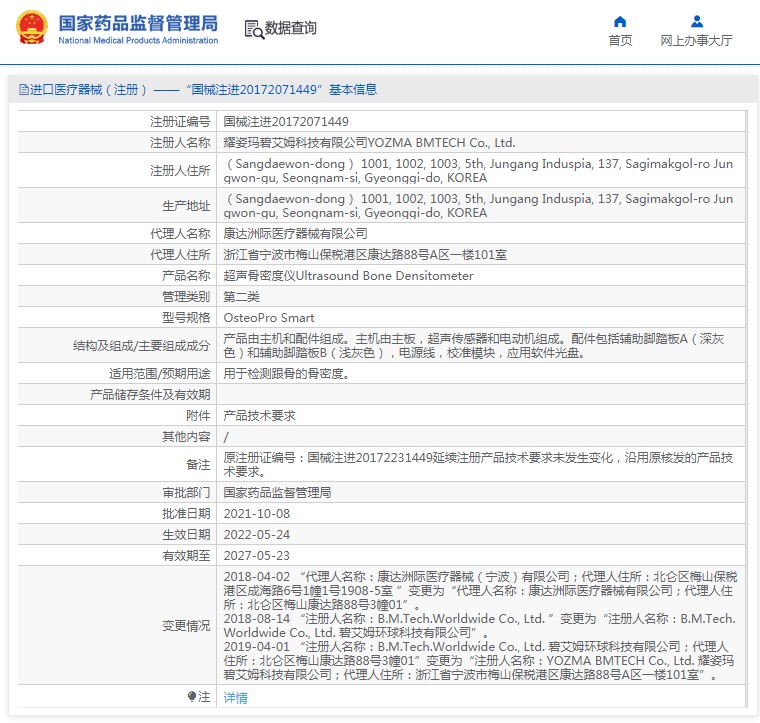Image resolution: width=760 pixels, height=723 pixels.
Task: Click the 首页 home icon
Action: click(x=620, y=21)
